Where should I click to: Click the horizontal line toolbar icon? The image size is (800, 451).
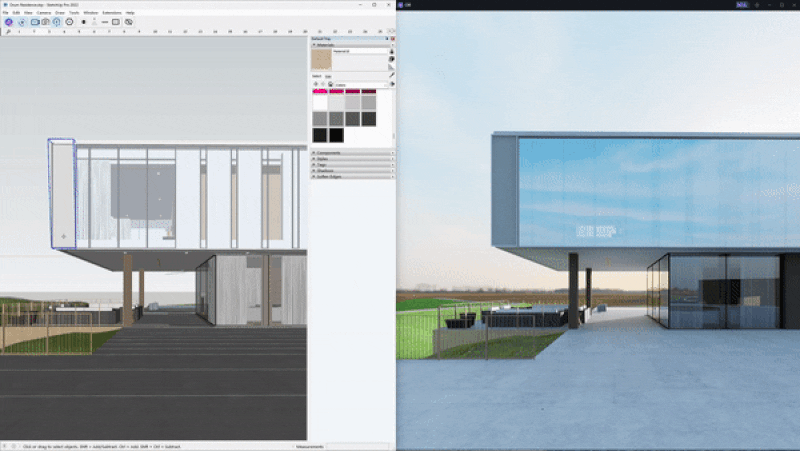tap(105, 22)
